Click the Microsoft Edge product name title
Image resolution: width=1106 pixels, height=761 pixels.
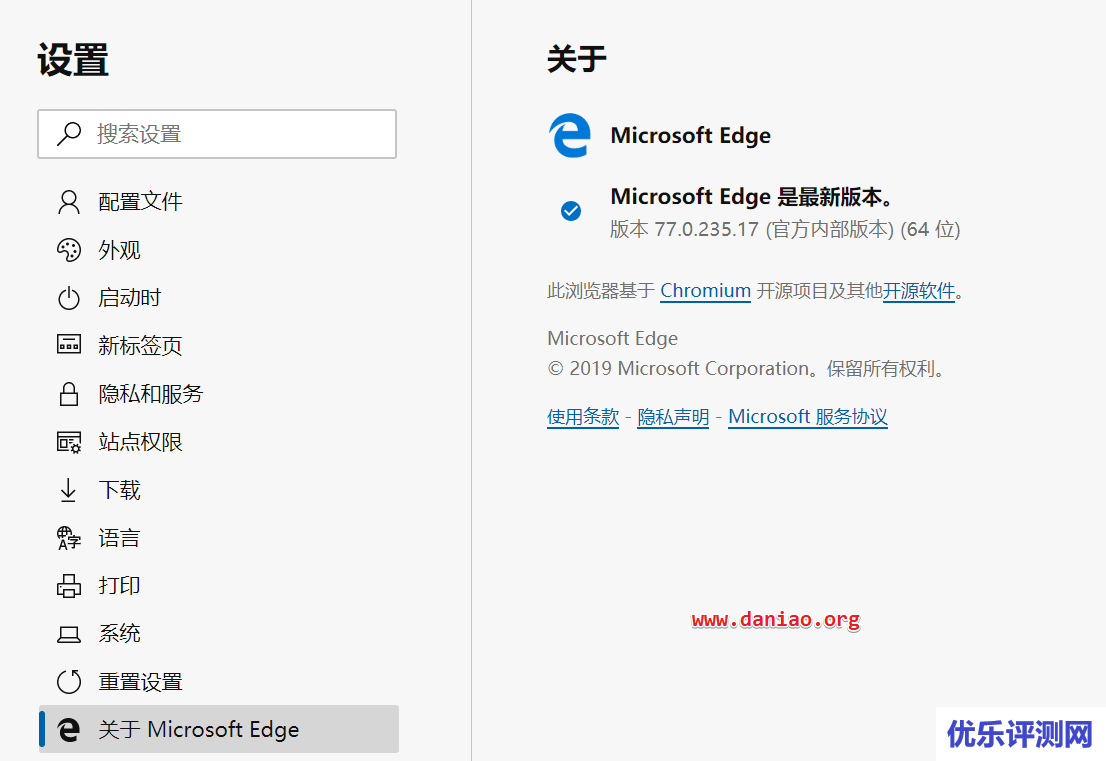point(691,135)
